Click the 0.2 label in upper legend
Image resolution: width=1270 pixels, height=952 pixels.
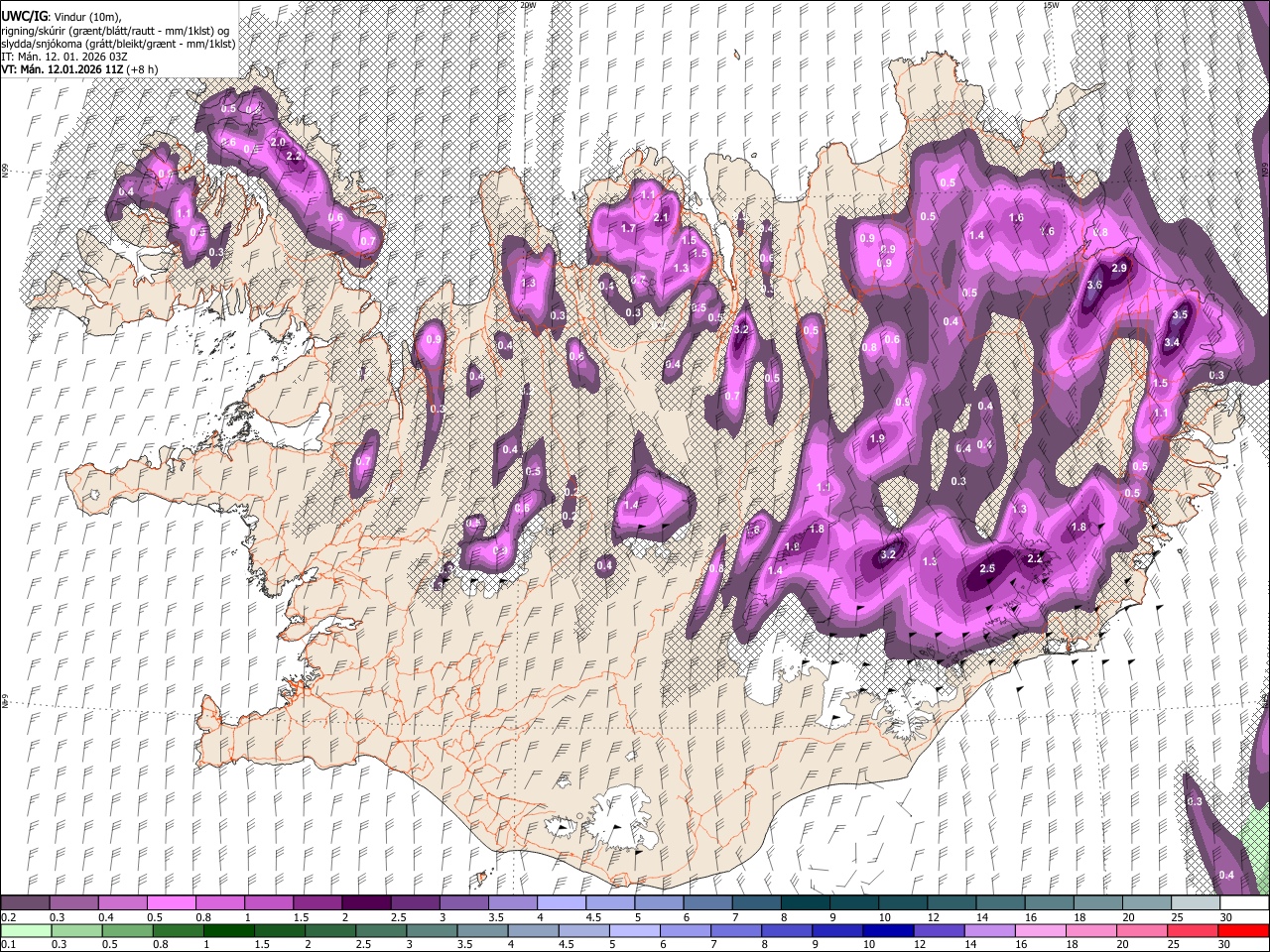point(8,917)
